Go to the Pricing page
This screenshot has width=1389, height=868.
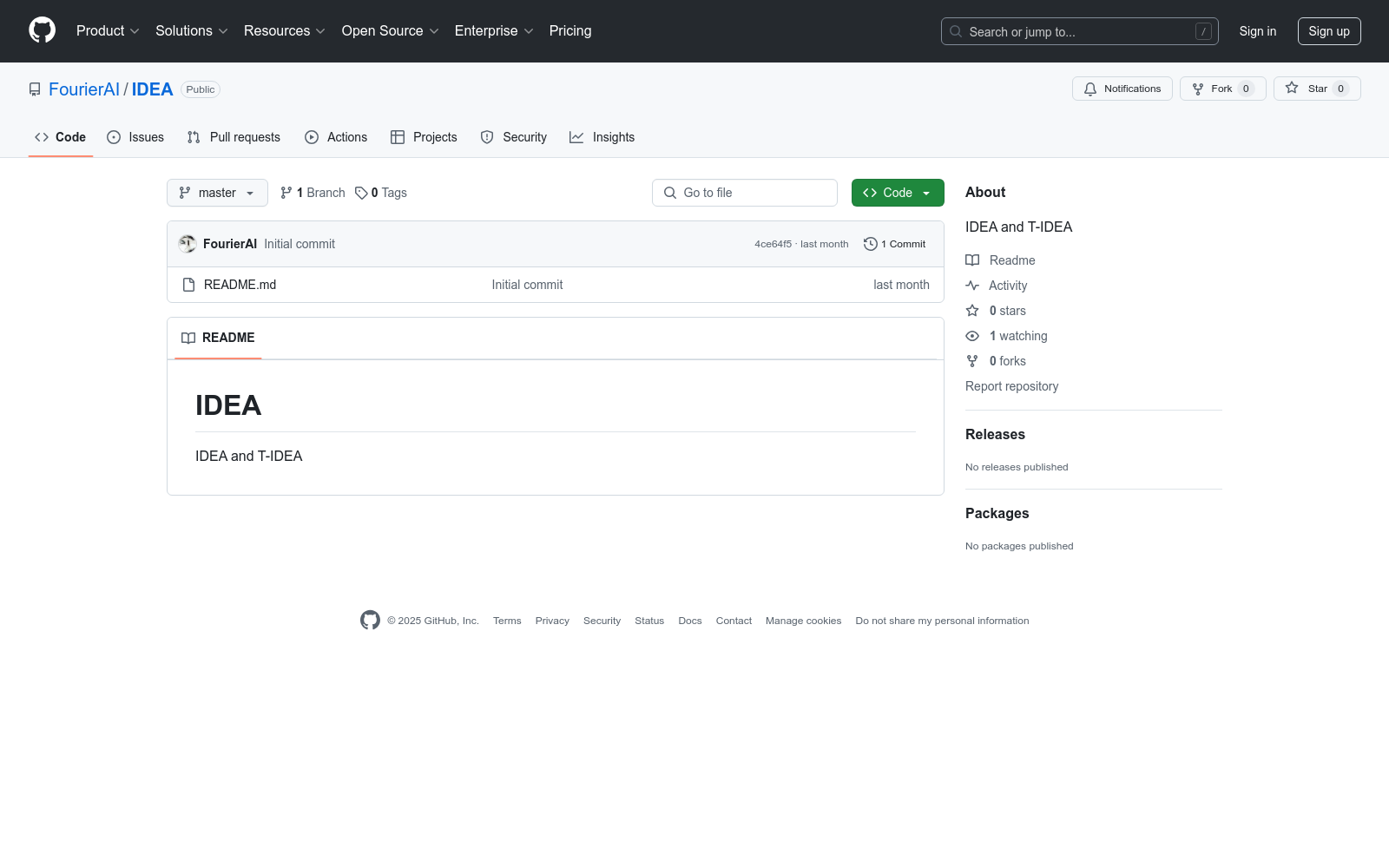[x=570, y=31]
